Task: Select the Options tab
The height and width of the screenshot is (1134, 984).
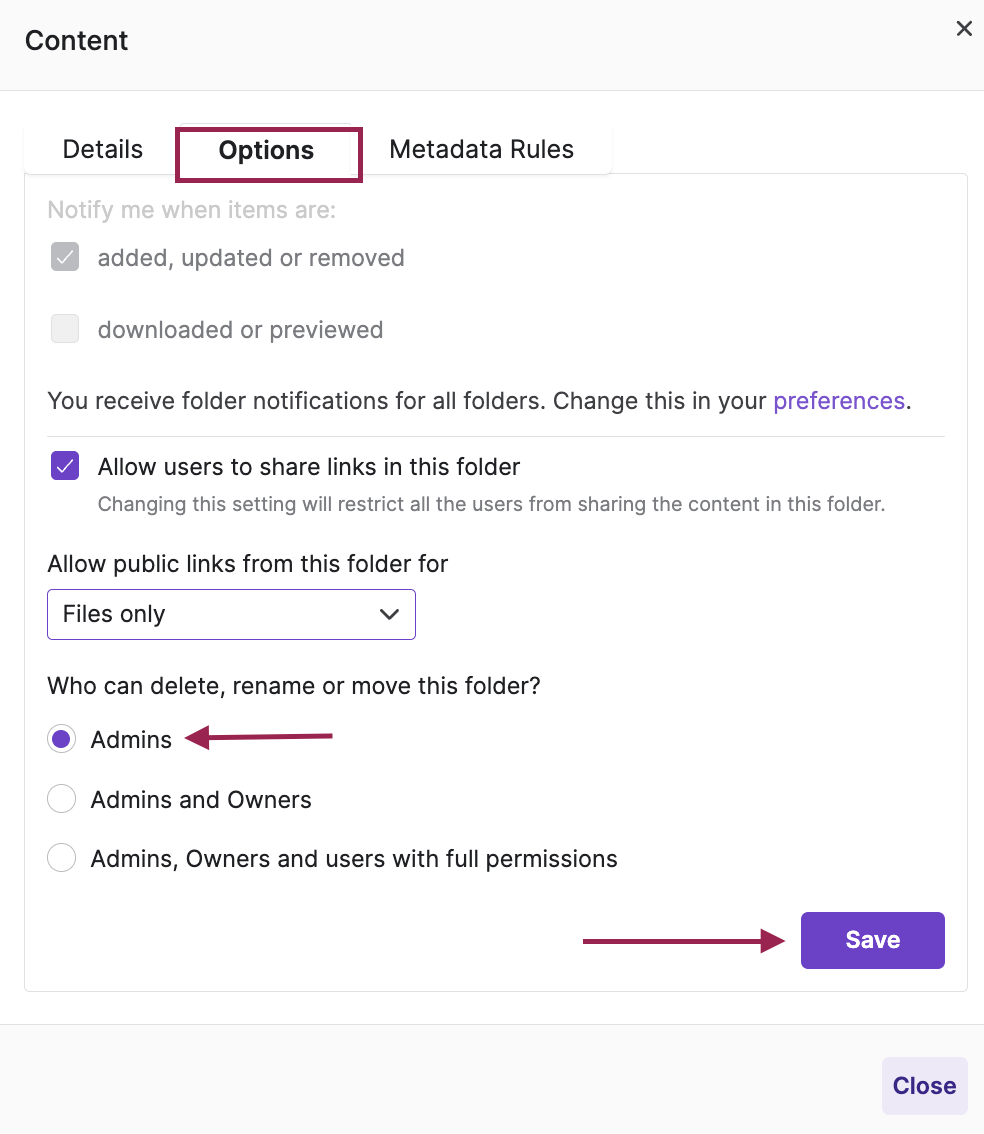Action: pyautogui.click(x=267, y=151)
